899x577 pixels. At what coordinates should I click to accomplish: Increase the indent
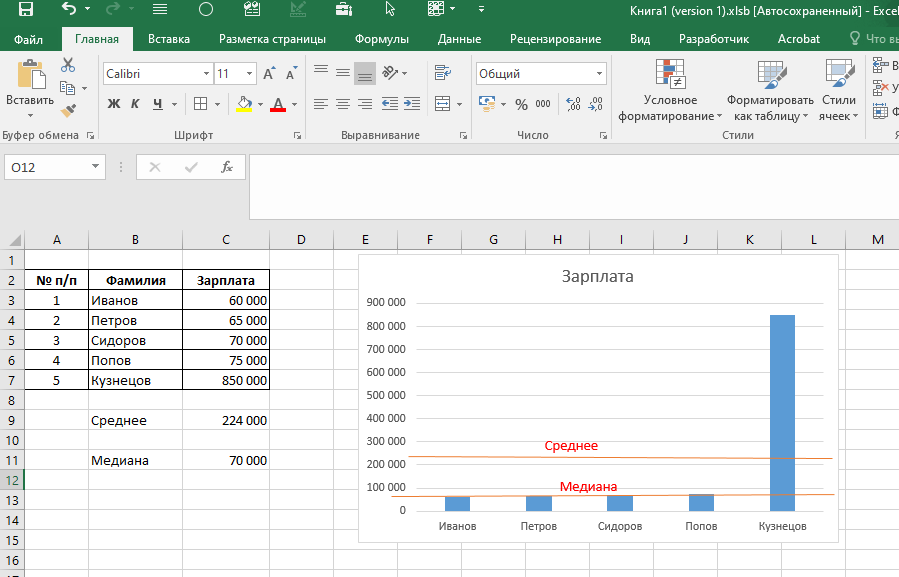(x=412, y=104)
